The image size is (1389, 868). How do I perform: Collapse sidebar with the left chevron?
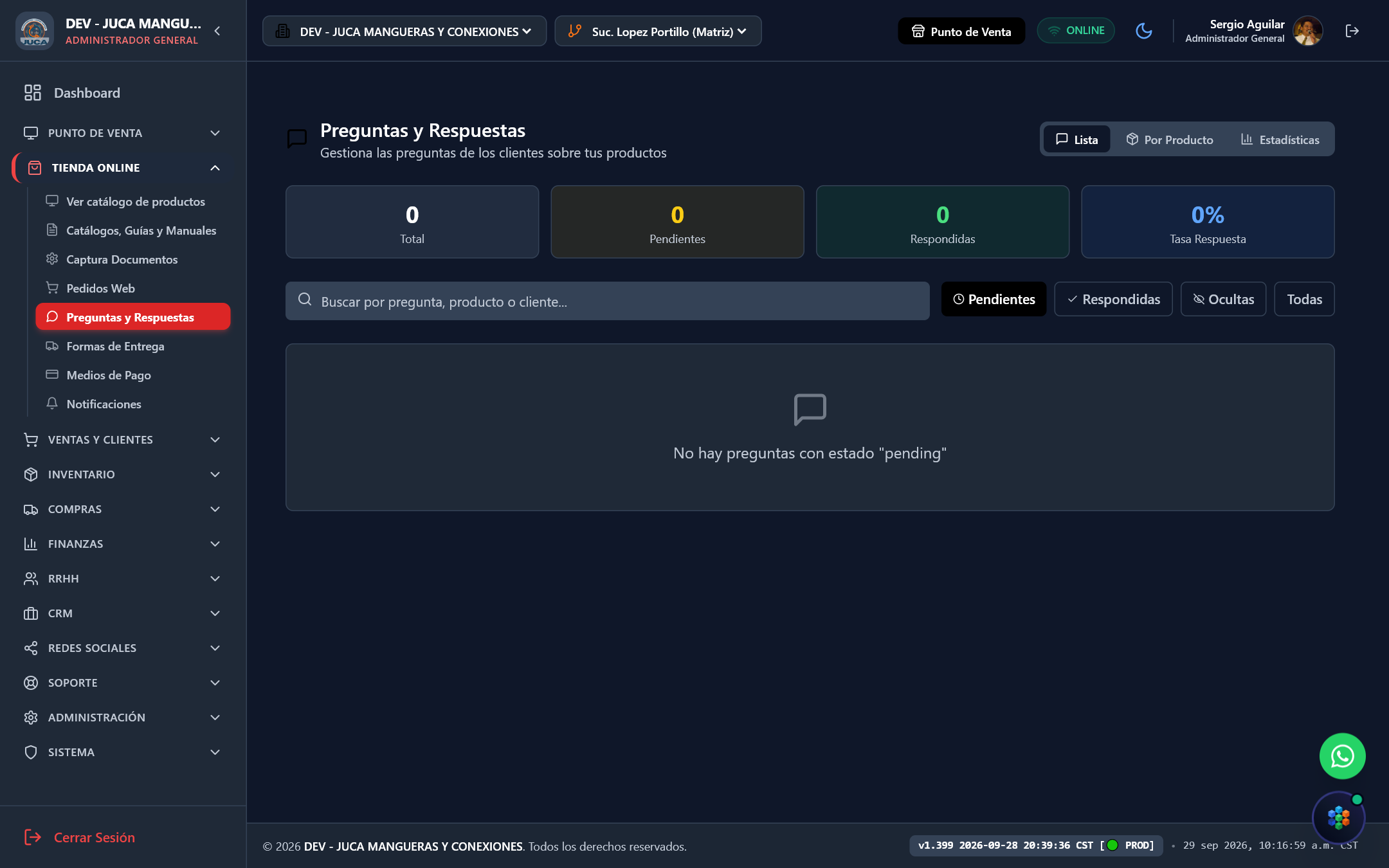pos(217,31)
